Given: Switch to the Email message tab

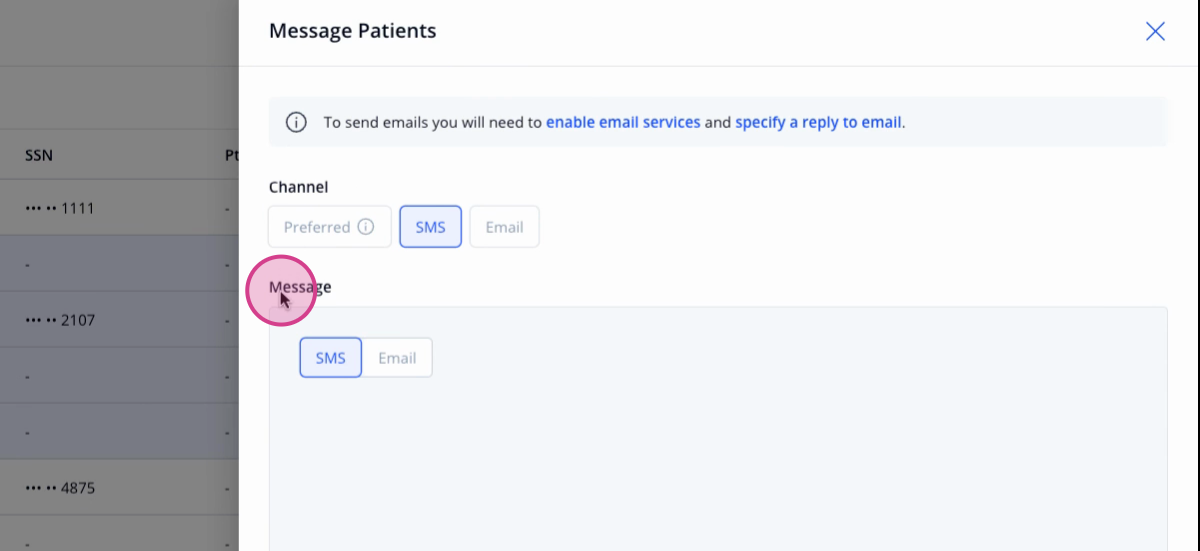Looking at the screenshot, I should (x=397, y=358).
